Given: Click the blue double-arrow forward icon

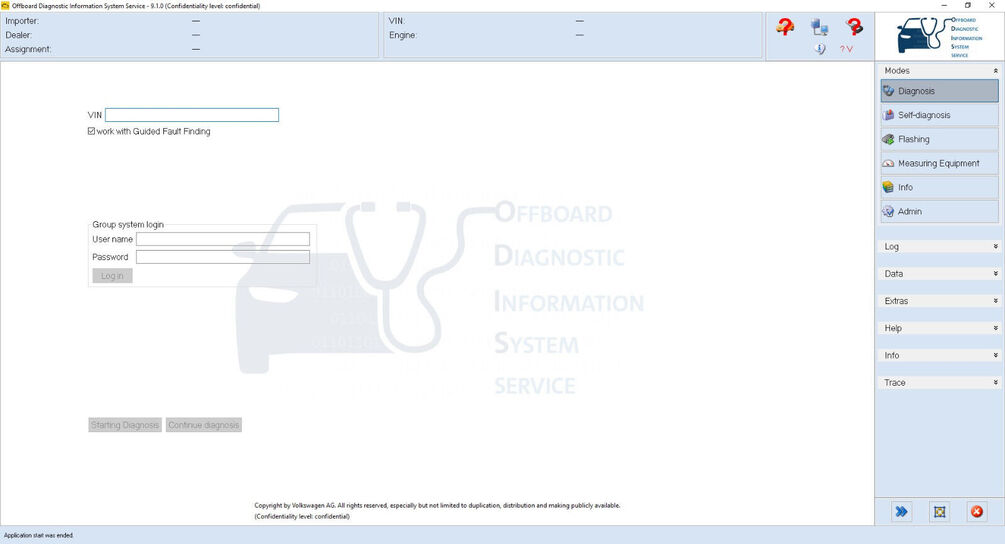Looking at the screenshot, I should tap(902, 511).
